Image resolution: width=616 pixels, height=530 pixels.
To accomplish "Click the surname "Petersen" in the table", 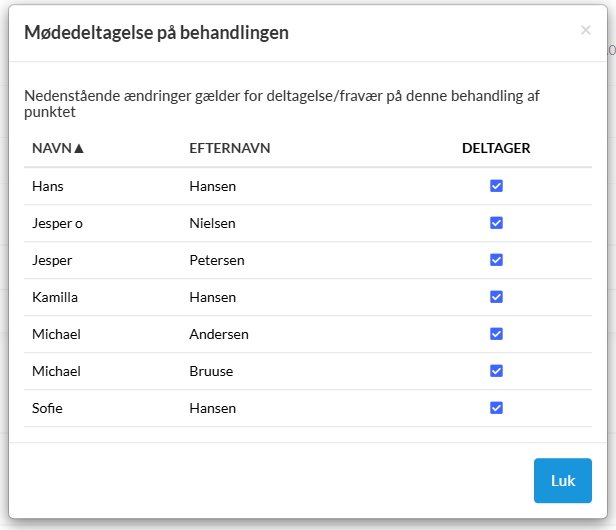I will 217,260.
